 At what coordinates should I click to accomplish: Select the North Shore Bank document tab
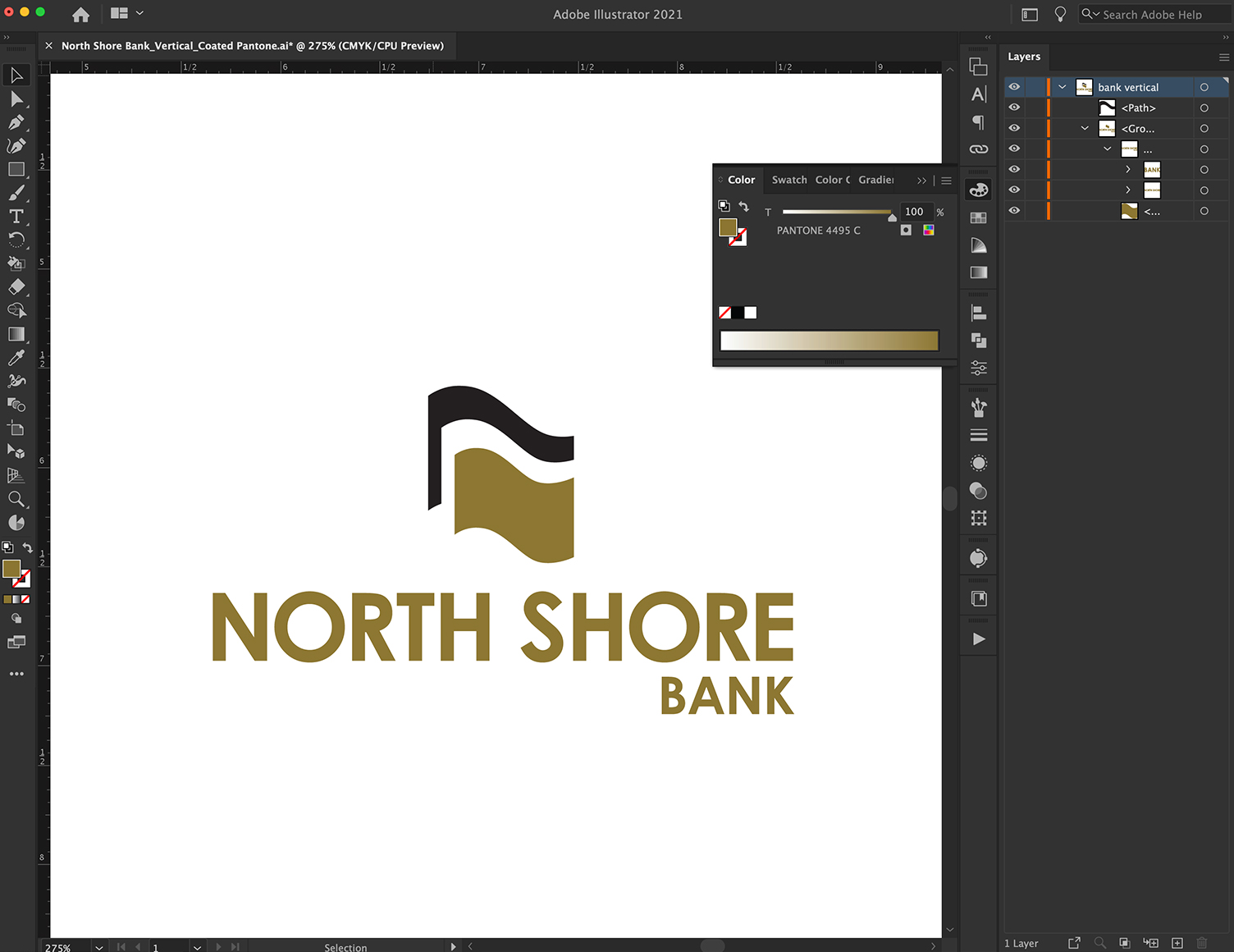click(x=252, y=46)
